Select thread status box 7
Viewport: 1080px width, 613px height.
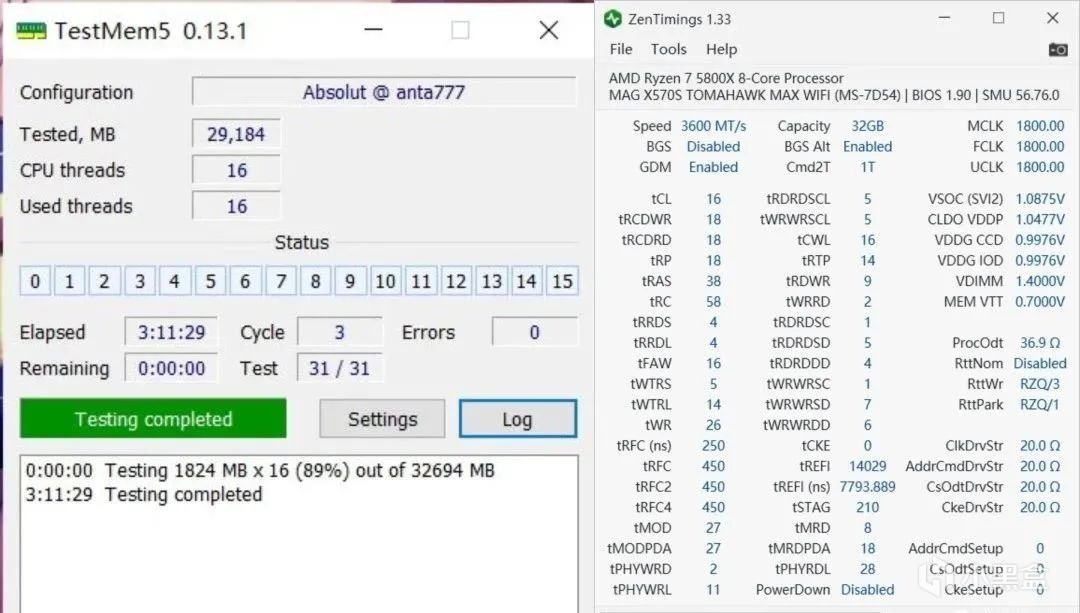(280, 281)
